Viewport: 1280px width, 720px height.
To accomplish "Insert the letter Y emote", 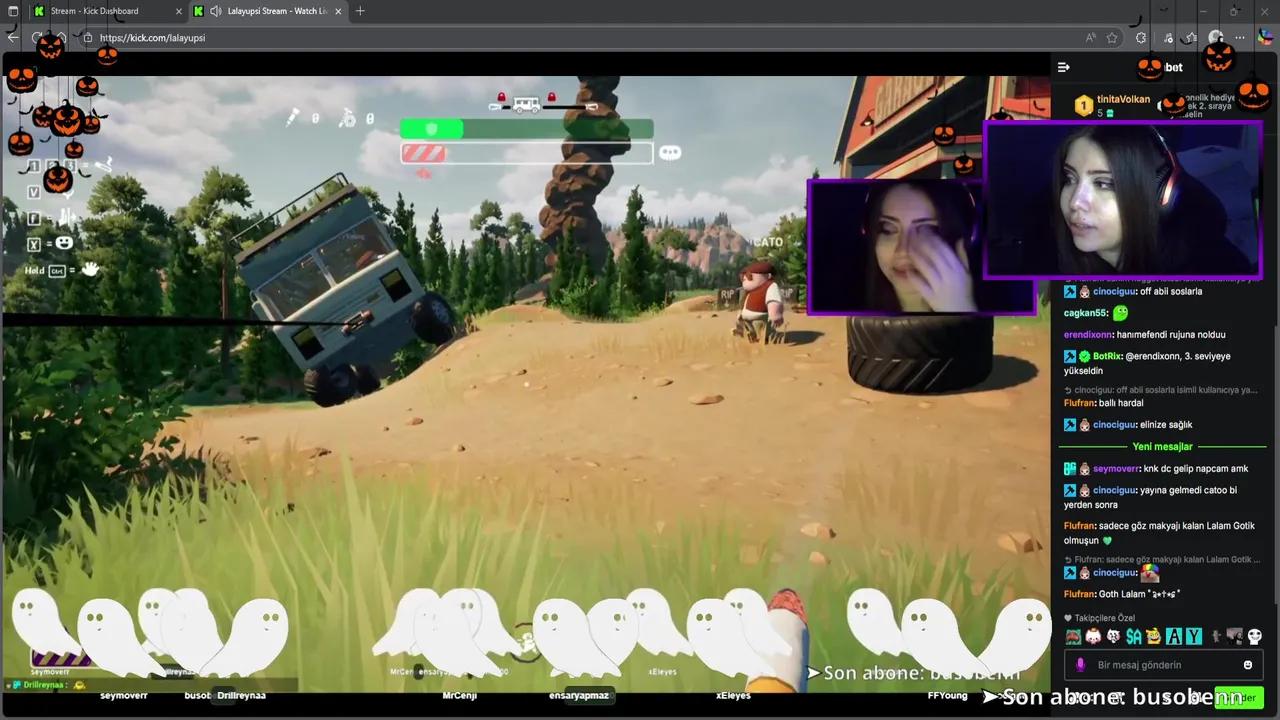I will [1194, 637].
